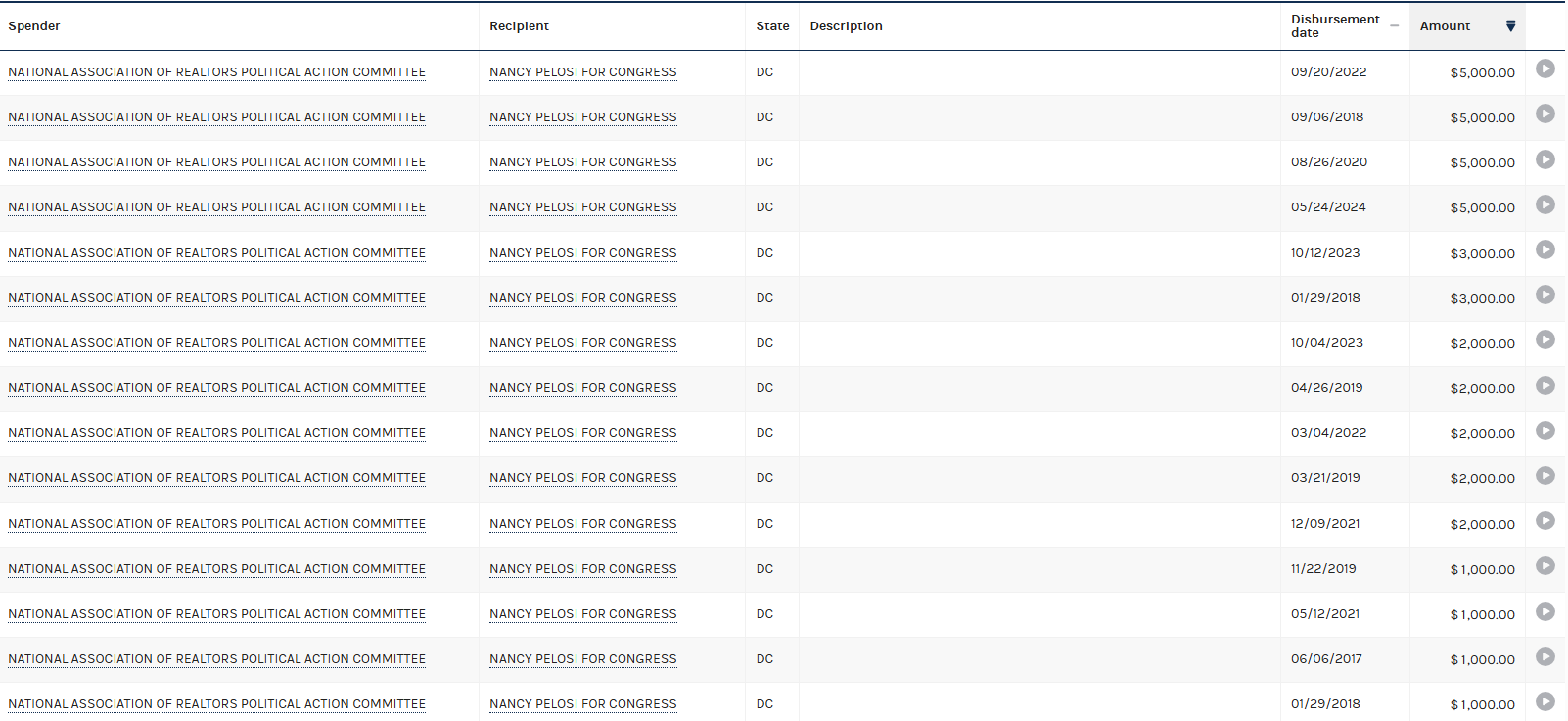Open details arrow for the 09/06/2018 row
This screenshot has height=721, width=1568.
[1545, 113]
